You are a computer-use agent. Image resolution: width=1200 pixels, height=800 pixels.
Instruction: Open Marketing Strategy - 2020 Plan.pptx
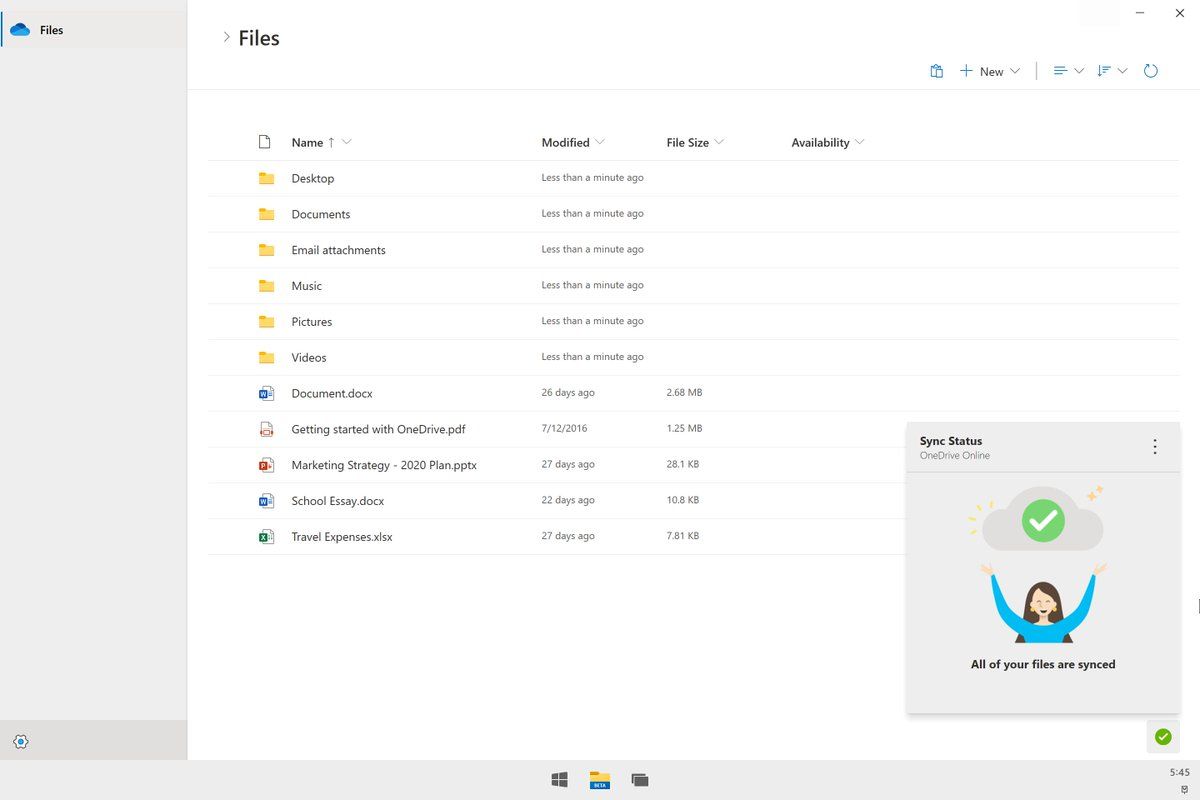pos(383,465)
